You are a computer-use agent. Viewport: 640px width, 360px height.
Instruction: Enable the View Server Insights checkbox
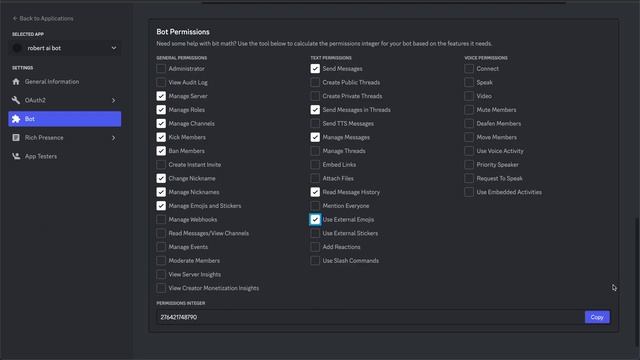click(161, 274)
